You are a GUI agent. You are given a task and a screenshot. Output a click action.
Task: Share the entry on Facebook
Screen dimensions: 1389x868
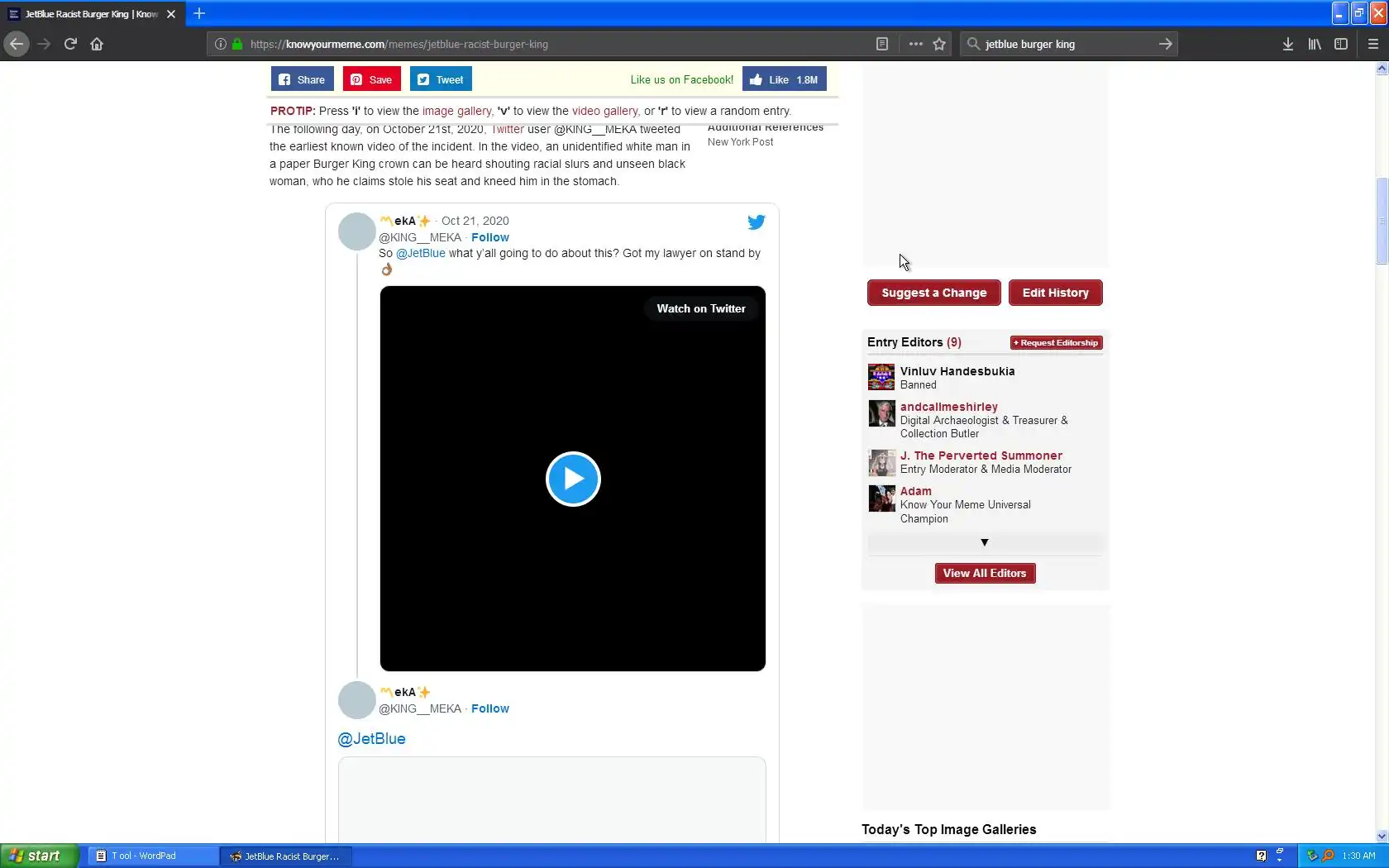pos(302,79)
